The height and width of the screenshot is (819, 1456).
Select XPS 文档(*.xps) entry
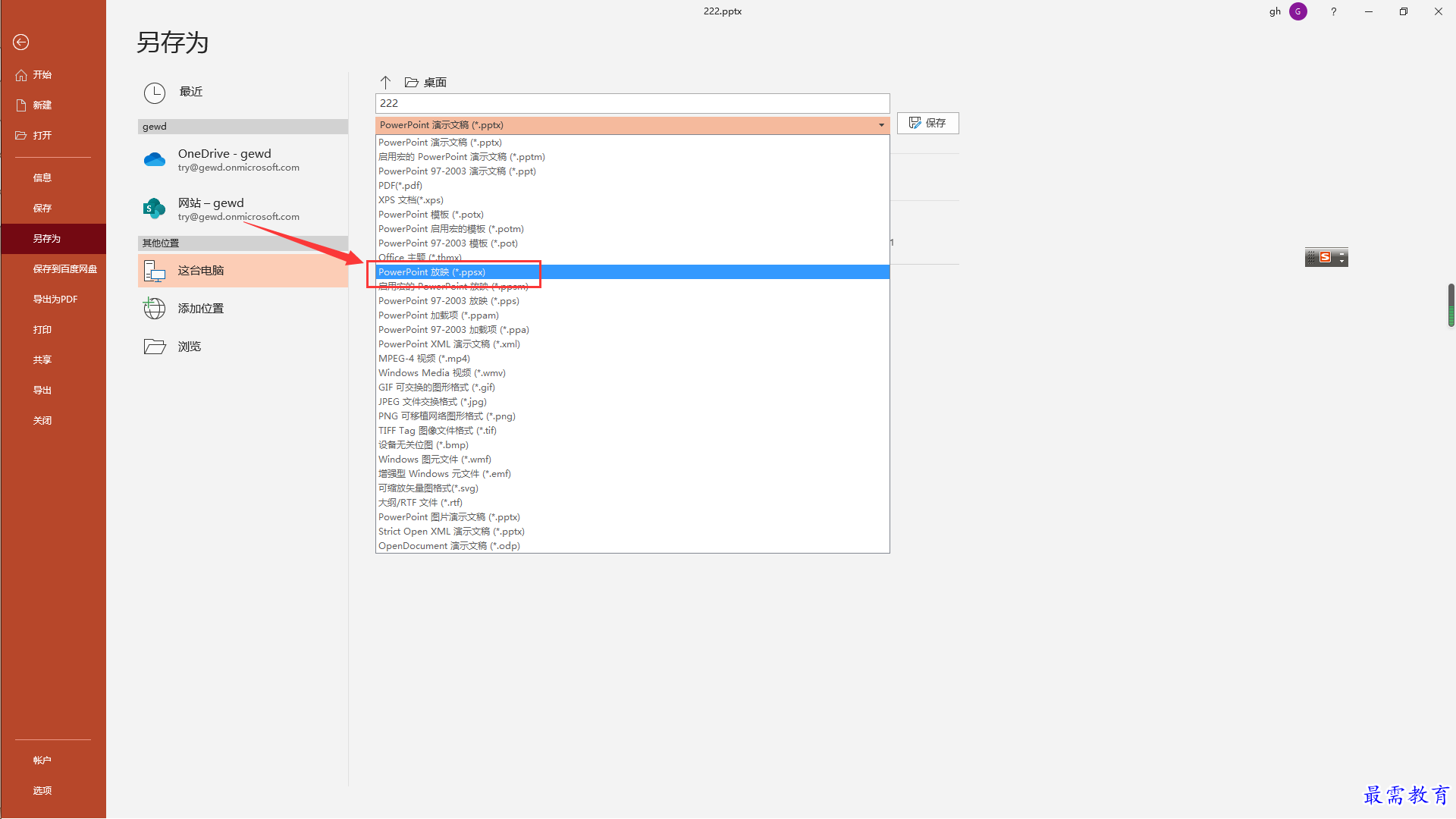point(632,200)
